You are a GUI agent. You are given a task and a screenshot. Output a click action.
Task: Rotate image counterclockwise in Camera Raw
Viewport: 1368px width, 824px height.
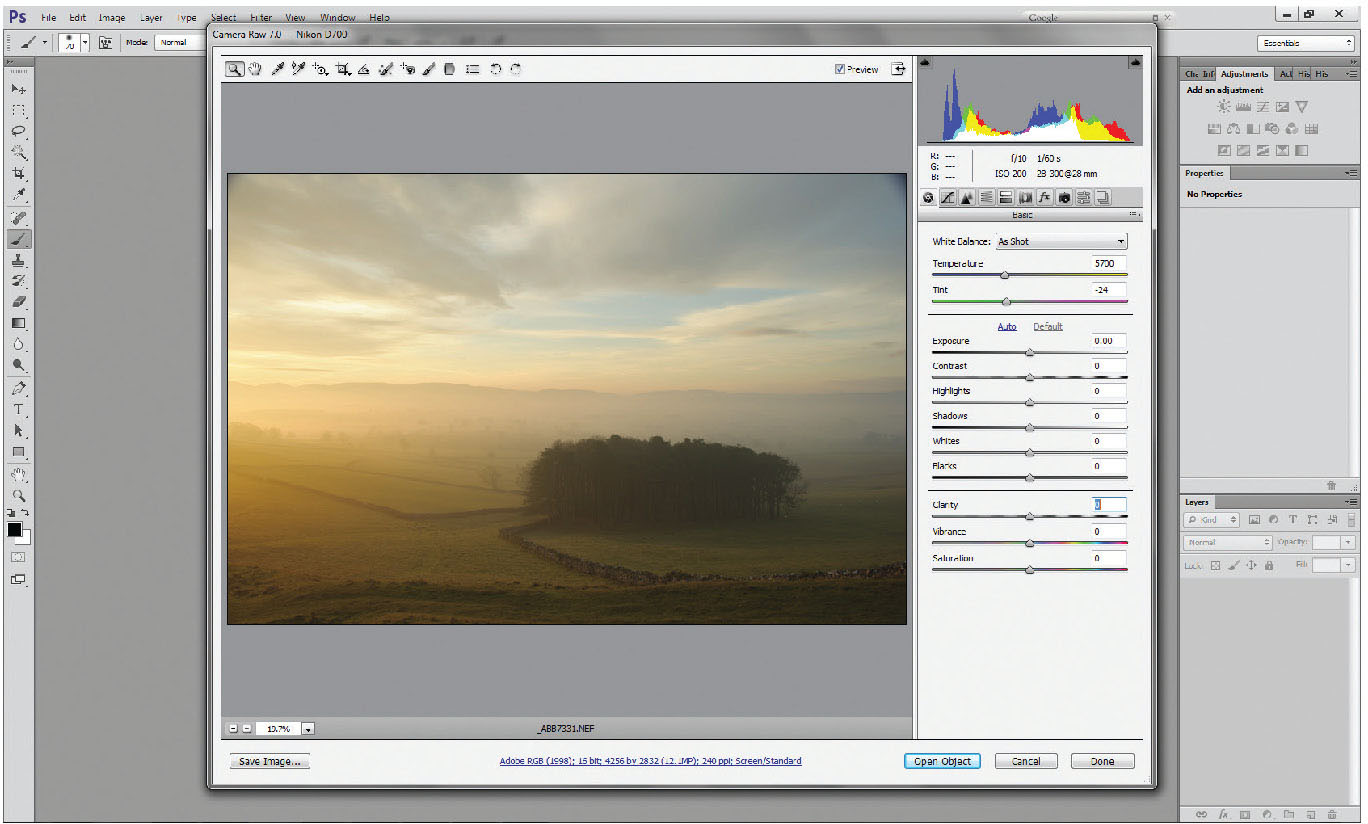coord(495,69)
